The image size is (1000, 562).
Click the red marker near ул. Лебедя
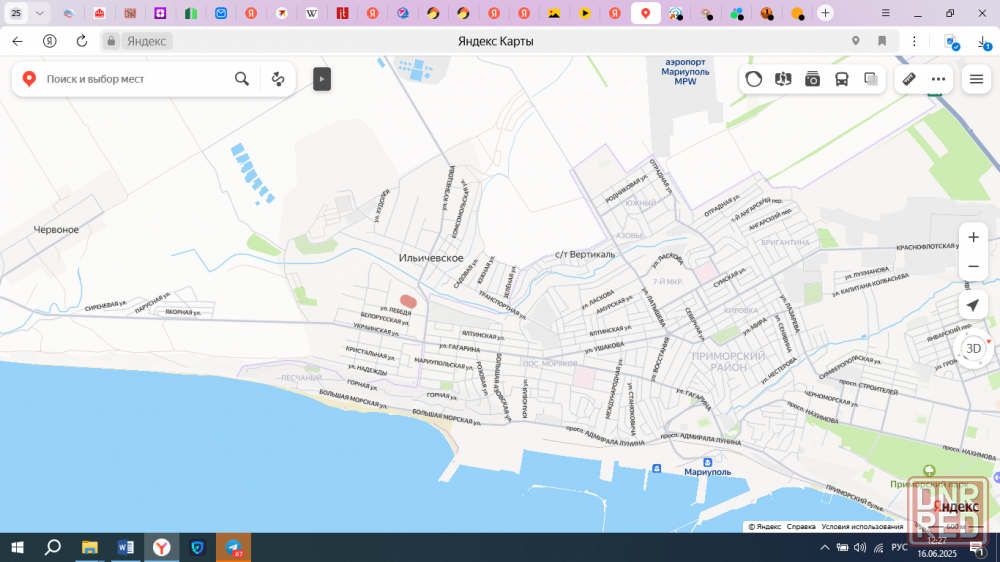click(408, 301)
